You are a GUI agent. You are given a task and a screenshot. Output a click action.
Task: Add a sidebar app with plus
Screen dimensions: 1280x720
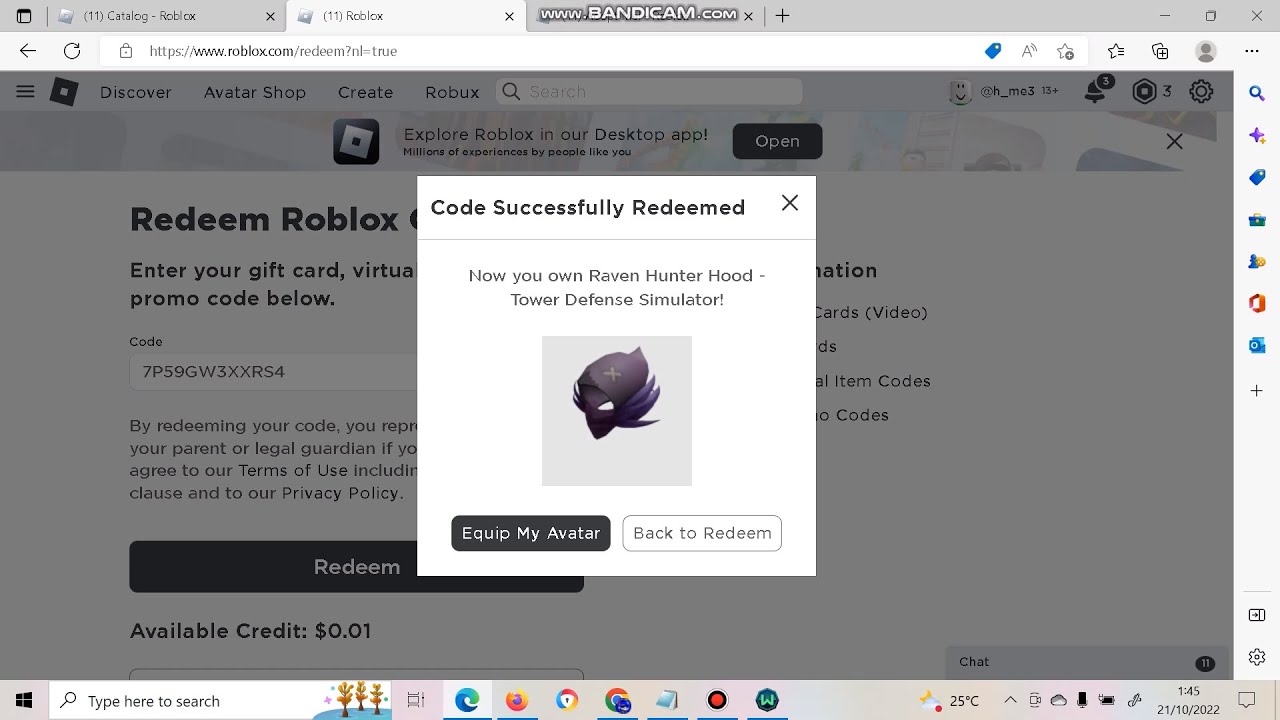click(1257, 391)
